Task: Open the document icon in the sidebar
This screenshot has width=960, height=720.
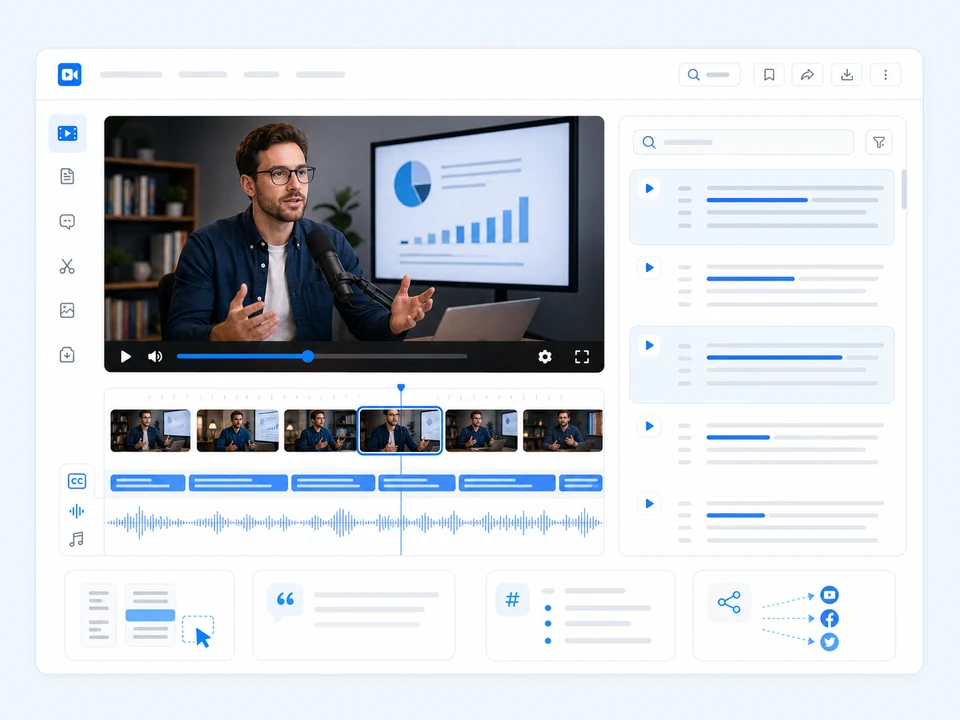Action: 67,176
